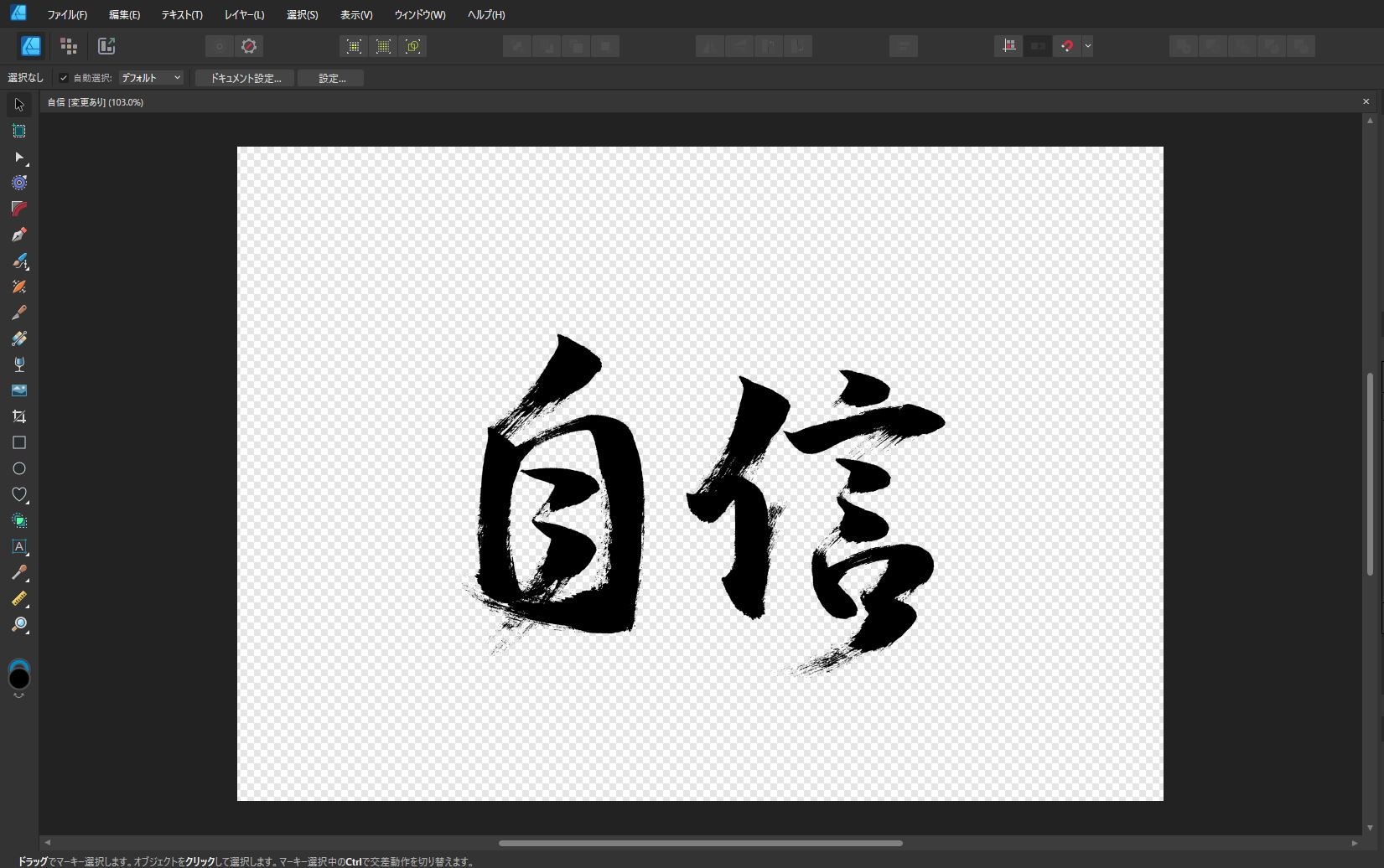
Task: Pick the Color Picker eyedropper tool
Action: pos(18,573)
